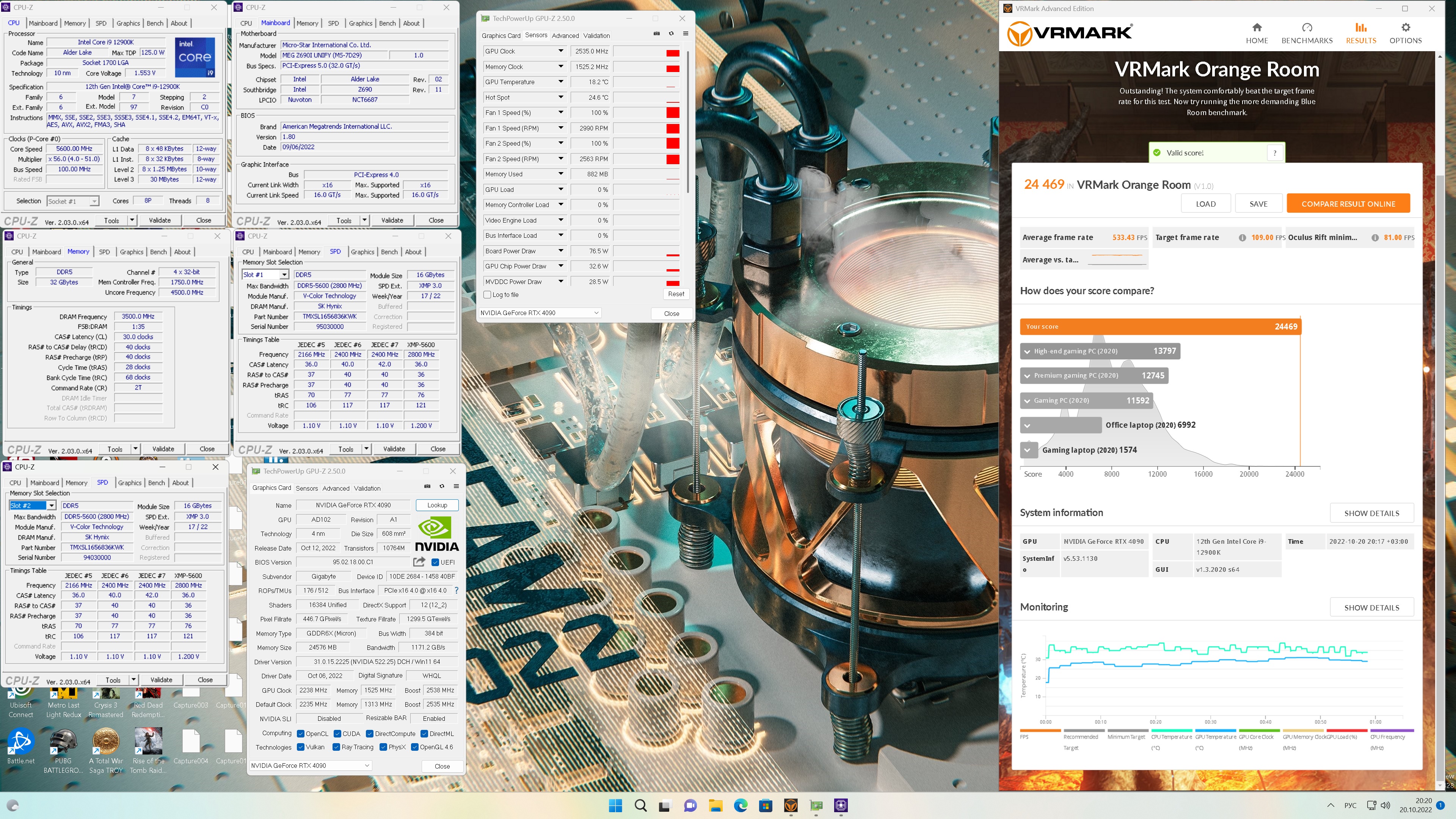Open VRMark RESULTS chart icon

[x=1360, y=27]
